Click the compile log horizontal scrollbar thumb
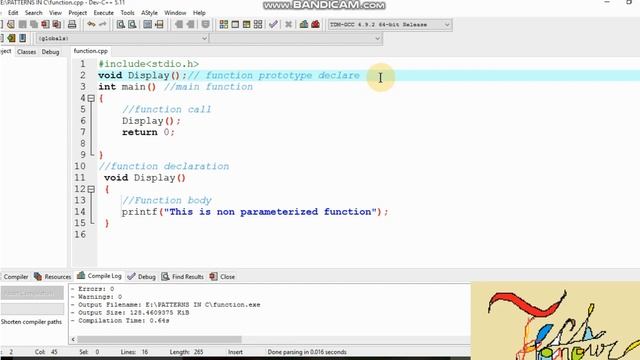The image size is (640, 360). pyautogui.click(x=159, y=339)
